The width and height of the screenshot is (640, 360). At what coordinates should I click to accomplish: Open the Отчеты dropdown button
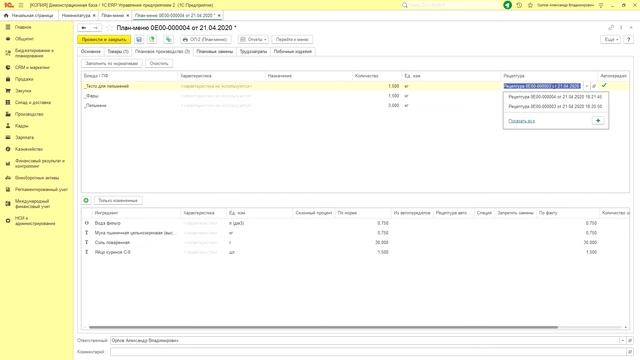(253, 40)
